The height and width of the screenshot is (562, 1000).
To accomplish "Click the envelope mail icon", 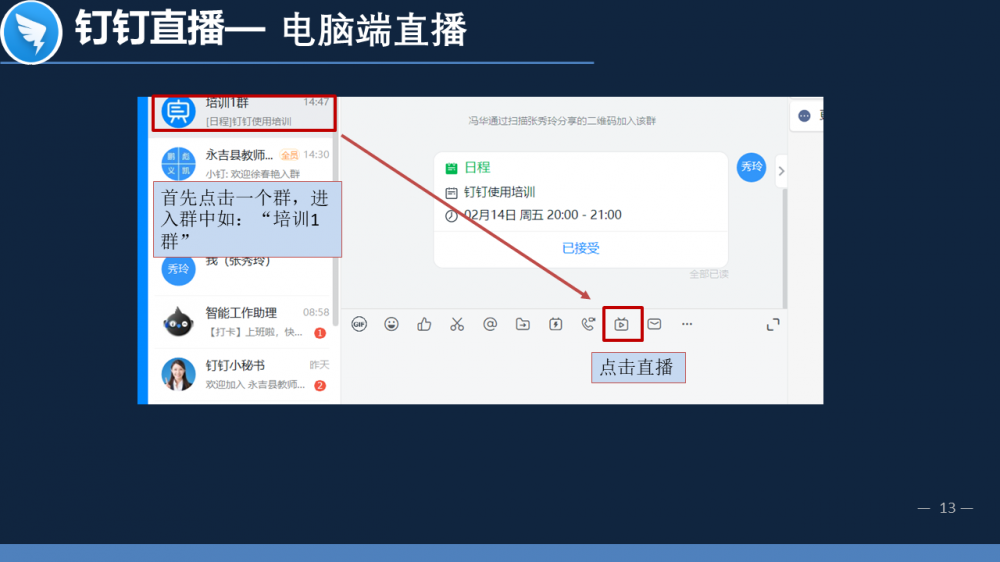I will [654, 324].
